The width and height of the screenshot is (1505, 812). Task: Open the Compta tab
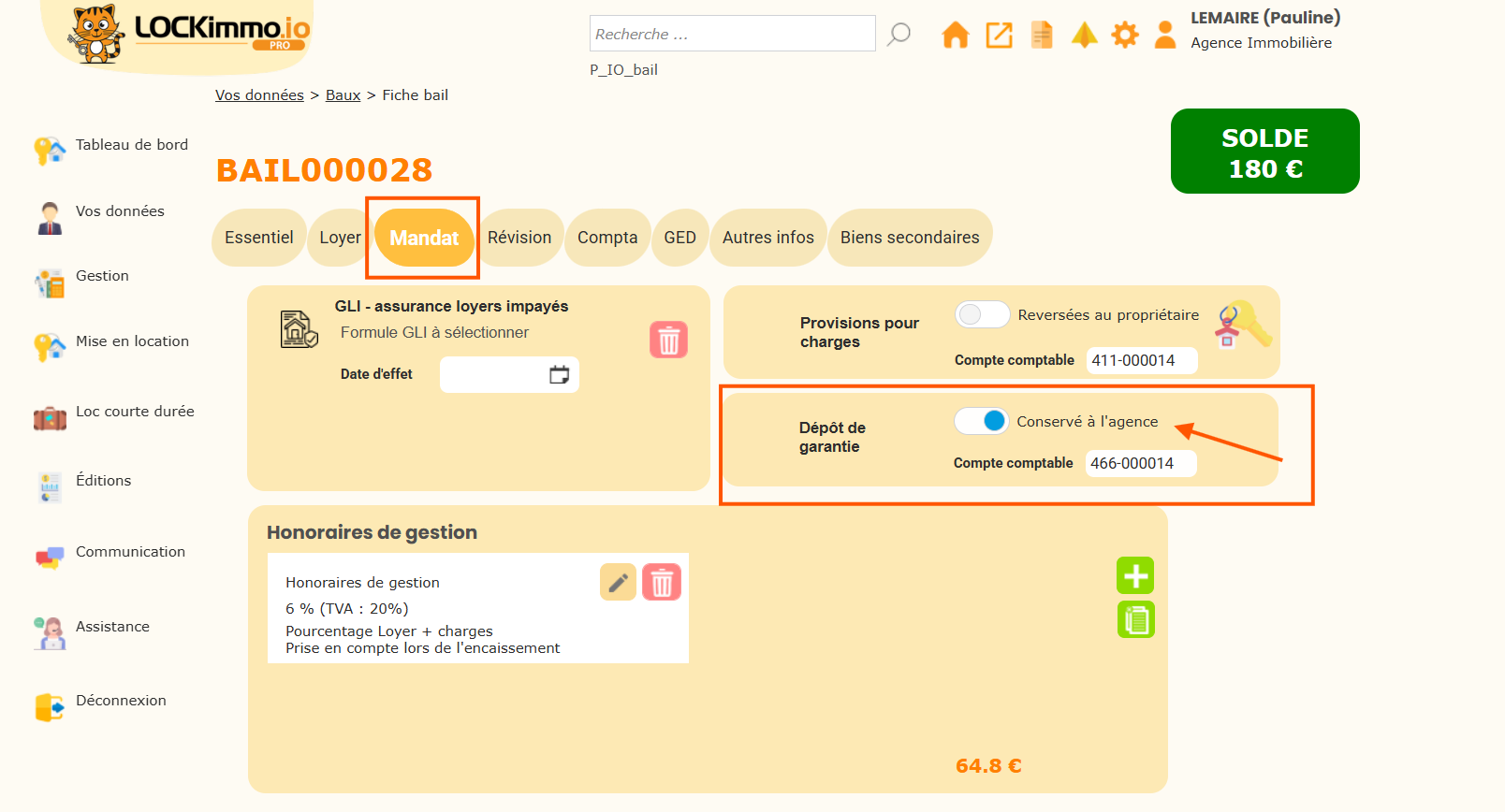tap(607, 238)
